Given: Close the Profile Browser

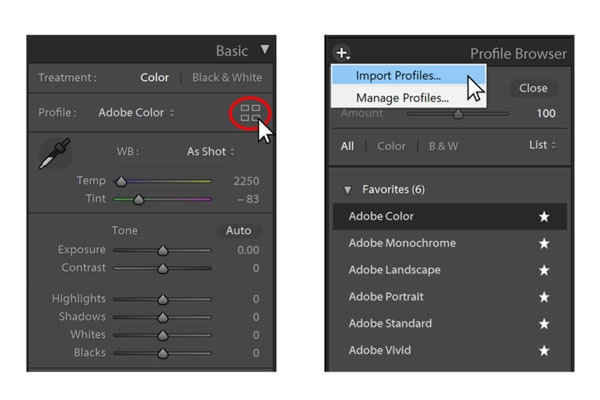Looking at the screenshot, I should click(x=533, y=88).
